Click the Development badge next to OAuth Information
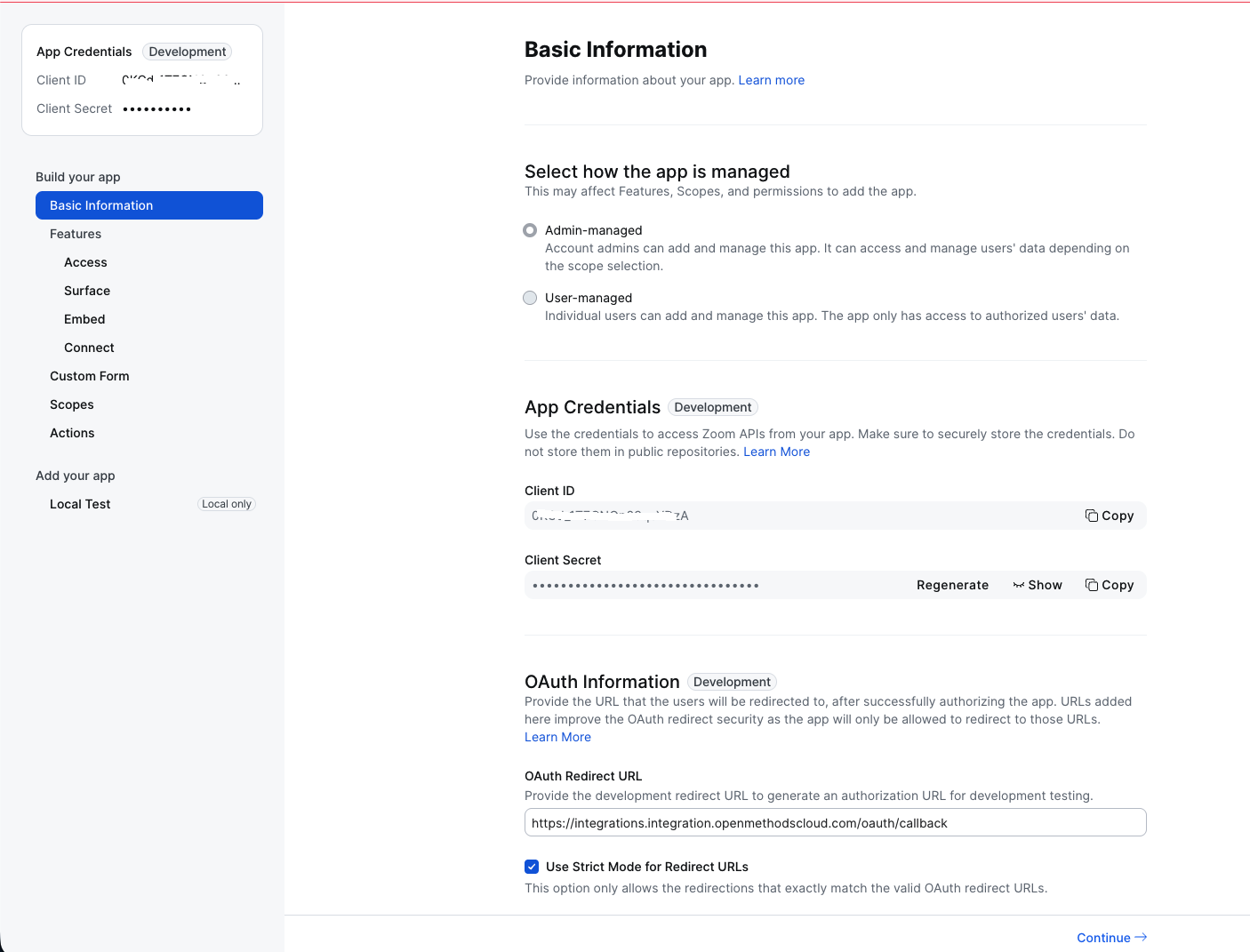This screenshot has height=952, width=1250. 732,682
